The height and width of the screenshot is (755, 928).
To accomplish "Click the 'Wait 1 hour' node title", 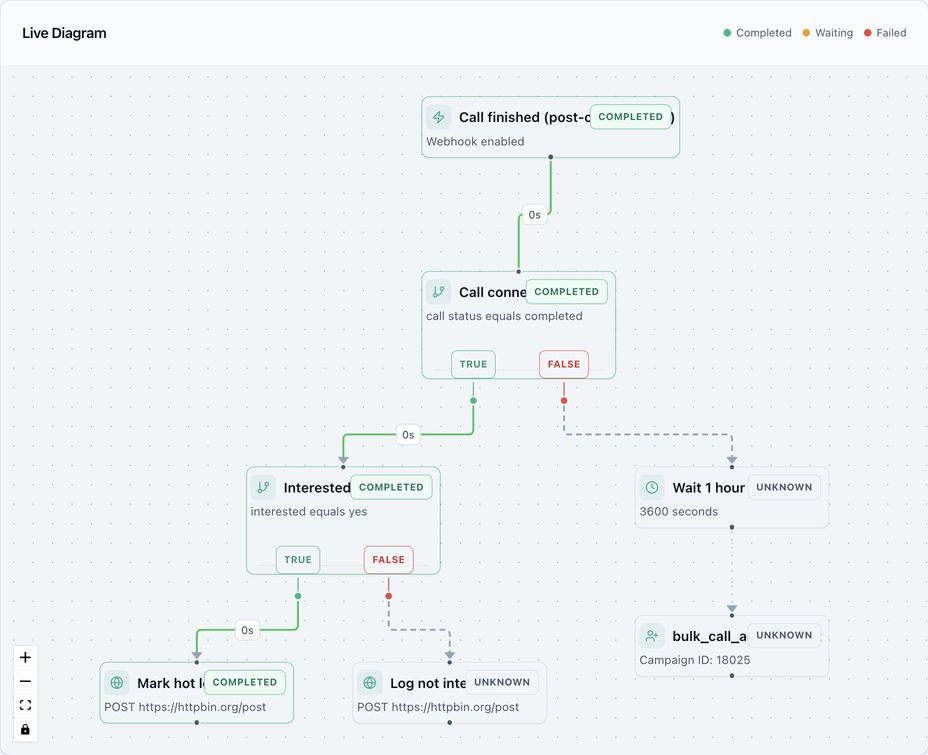I will coord(708,488).
